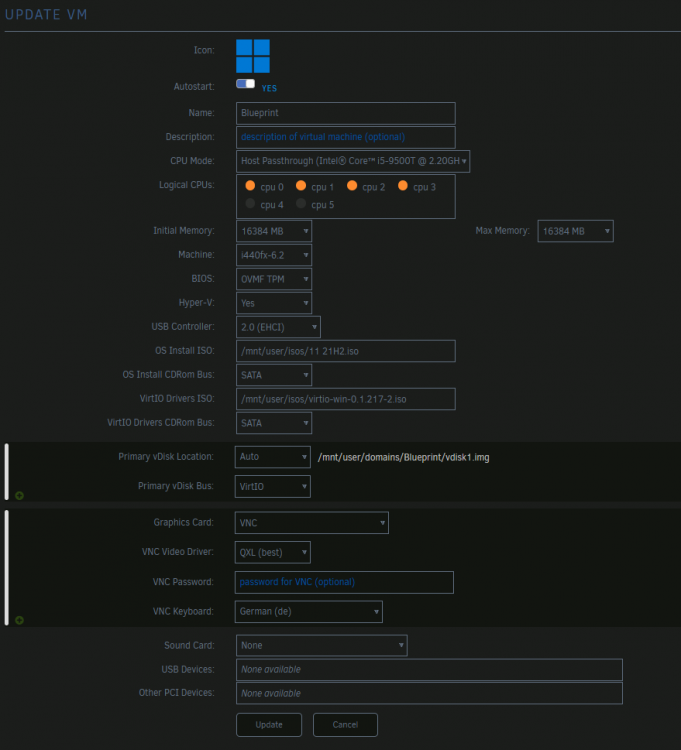
Task: Open the Graphics Card dropdown
Action: point(312,523)
